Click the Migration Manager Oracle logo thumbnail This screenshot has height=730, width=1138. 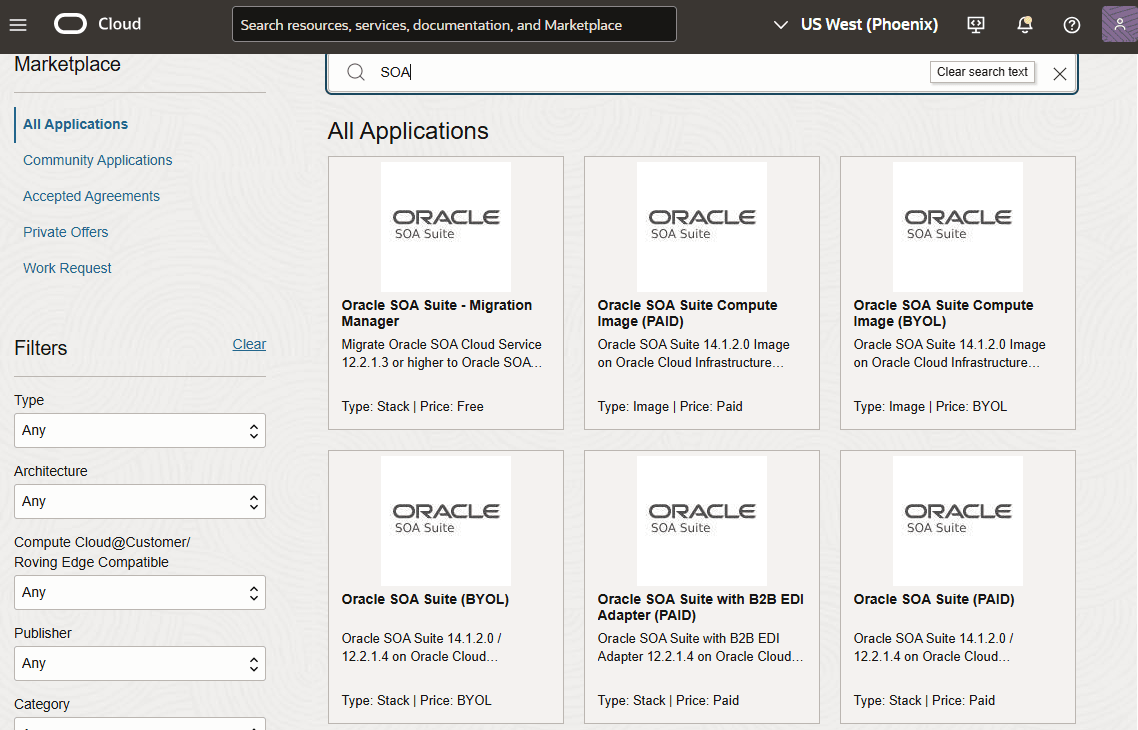[x=446, y=226]
